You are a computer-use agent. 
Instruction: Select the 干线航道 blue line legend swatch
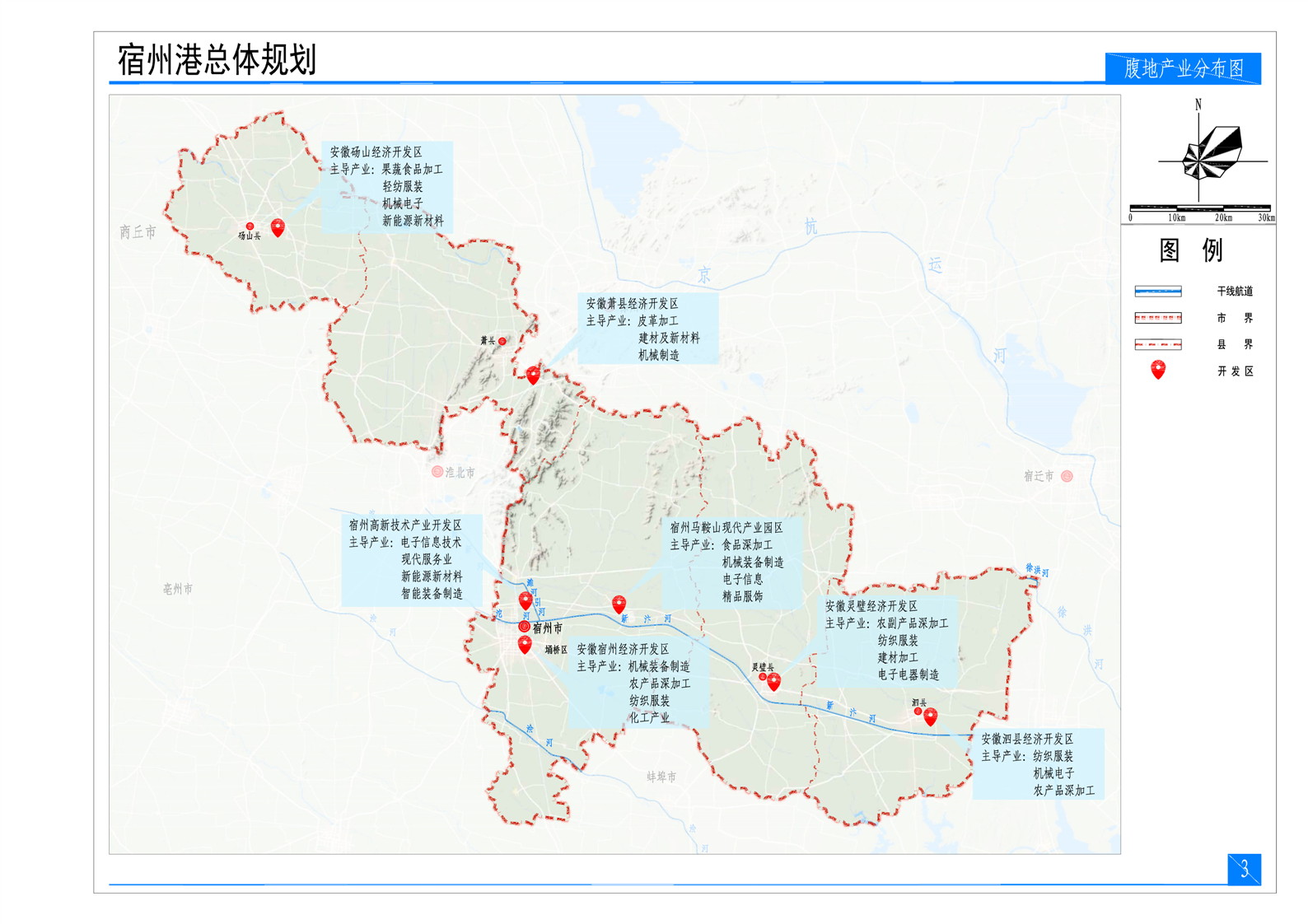[x=1157, y=291]
